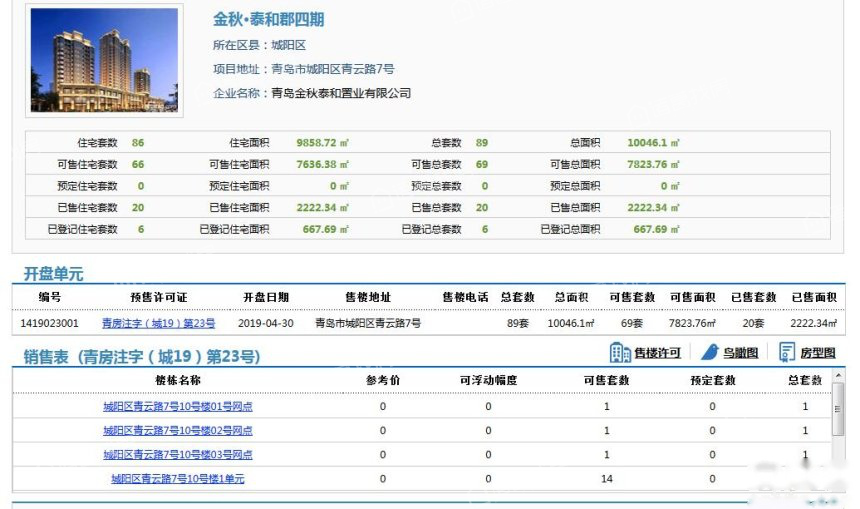860x509 pixels.
Task: Click the 房型图 document icon
Action: click(787, 352)
